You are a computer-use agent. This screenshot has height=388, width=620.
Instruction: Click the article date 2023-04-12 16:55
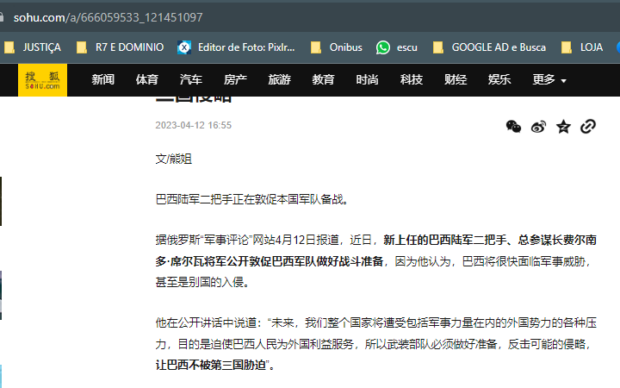click(193, 125)
